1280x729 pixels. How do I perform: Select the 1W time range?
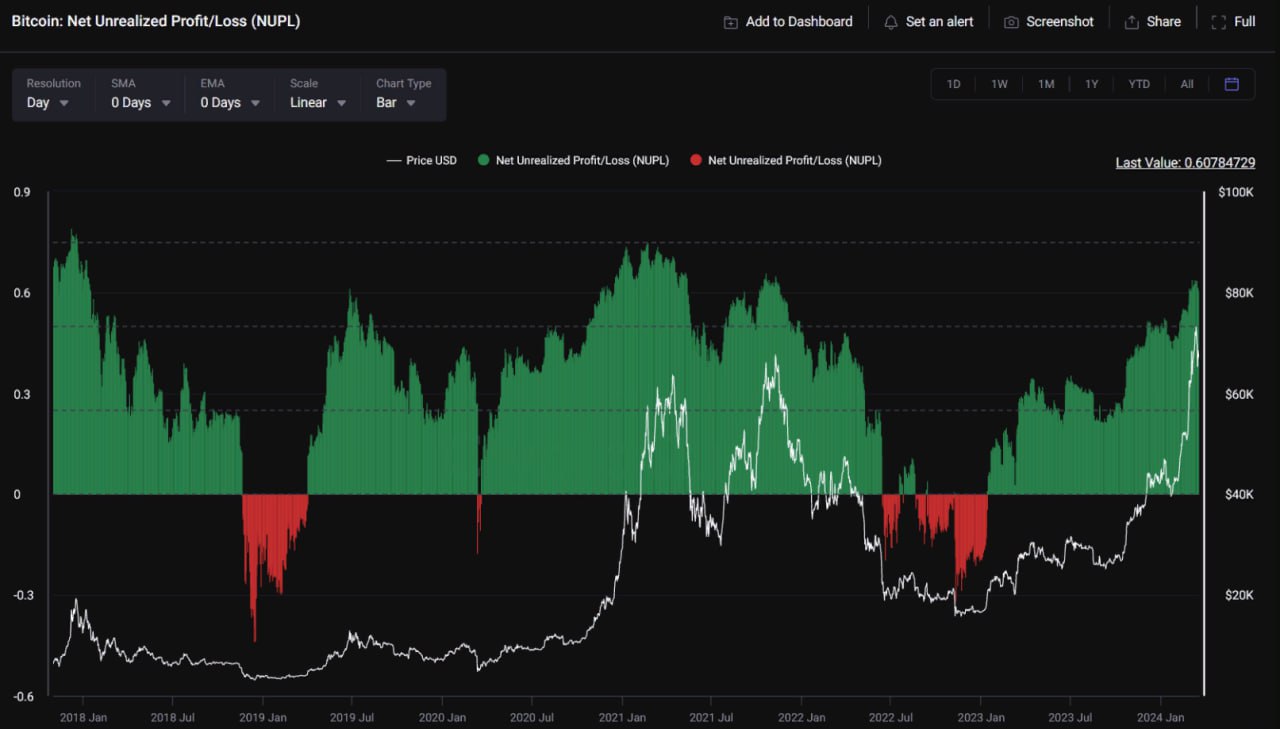tap(999, 84)
